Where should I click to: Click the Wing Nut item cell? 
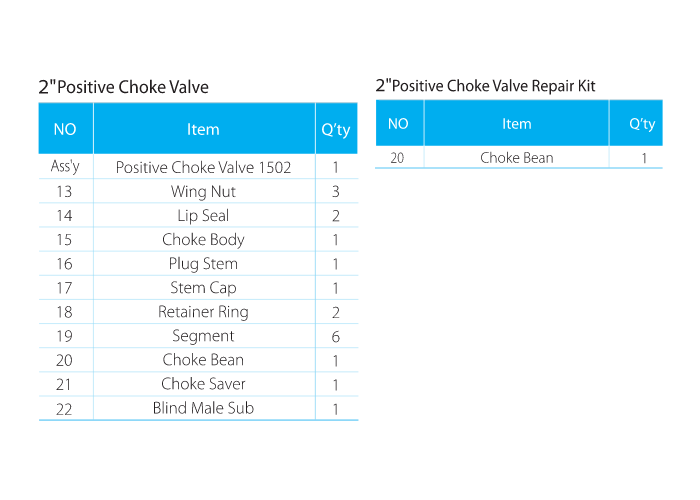(203, 191)
